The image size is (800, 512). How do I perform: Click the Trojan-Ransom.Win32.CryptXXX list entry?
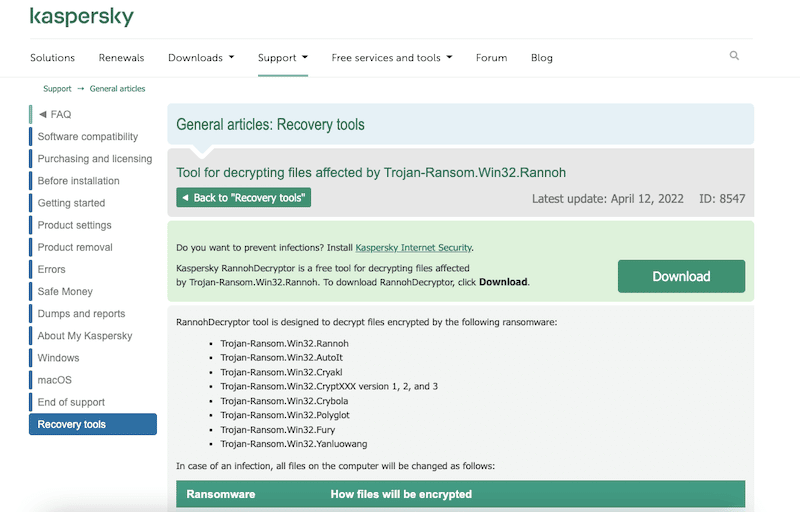pyautogui.click(x=329, y=386)
